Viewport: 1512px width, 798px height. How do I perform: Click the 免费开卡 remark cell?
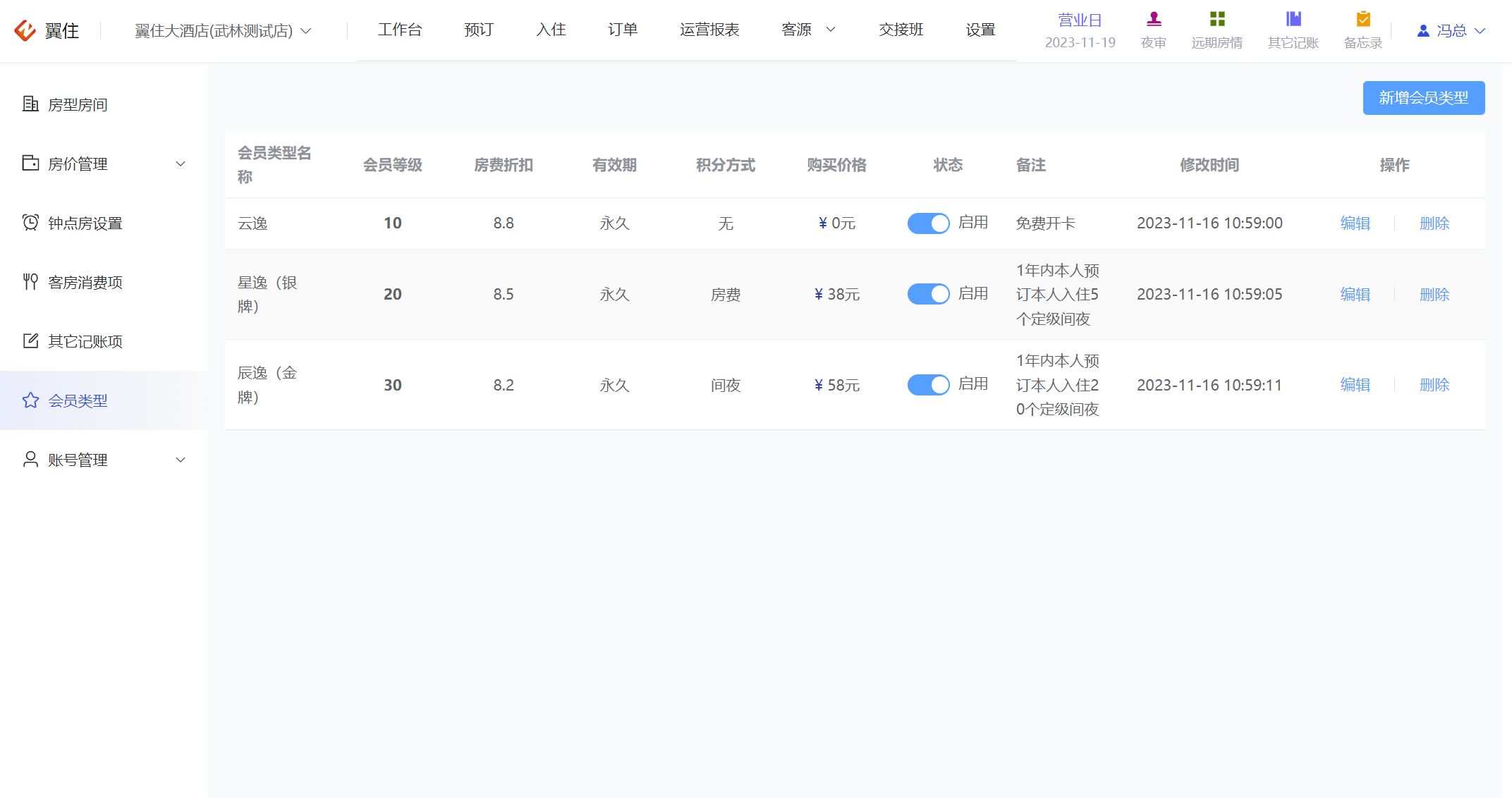click(1045, 223)
